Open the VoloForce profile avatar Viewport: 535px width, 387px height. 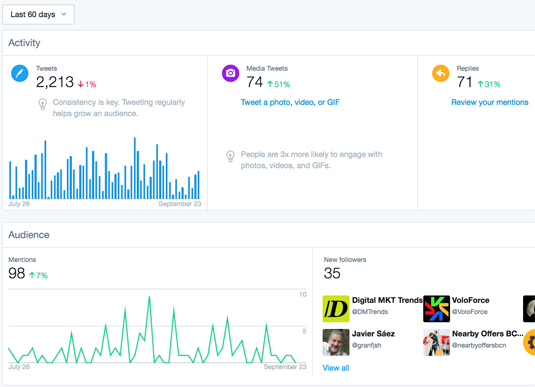coord(436,309)
